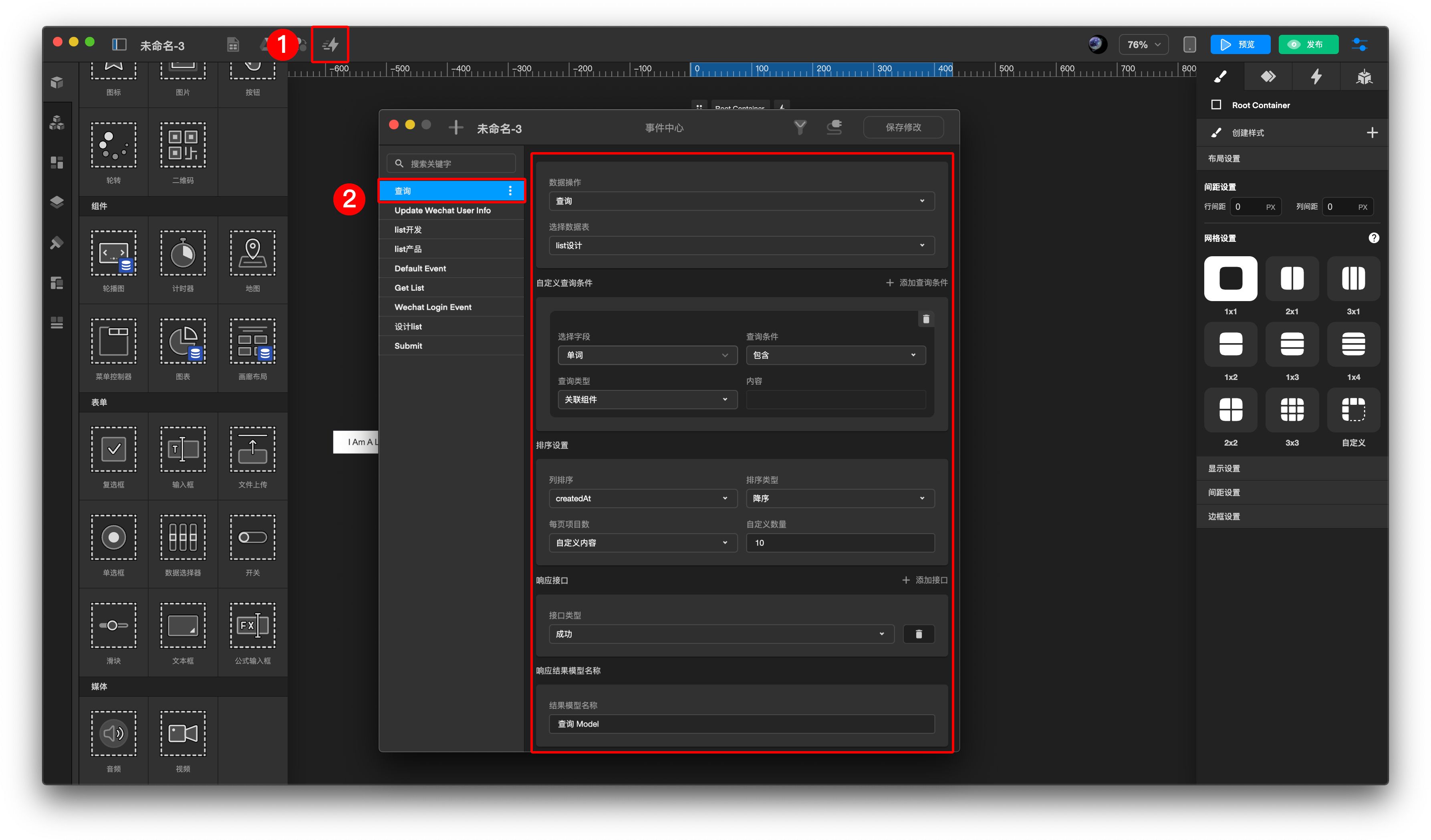Select the 3x1 grid layout
This screenshot has height=840, width=1431.
[1353, 278]
